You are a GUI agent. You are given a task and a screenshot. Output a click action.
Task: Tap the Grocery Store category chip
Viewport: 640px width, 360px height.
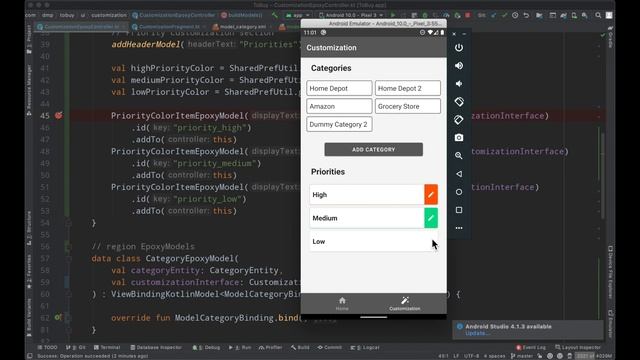click(408, 106)
